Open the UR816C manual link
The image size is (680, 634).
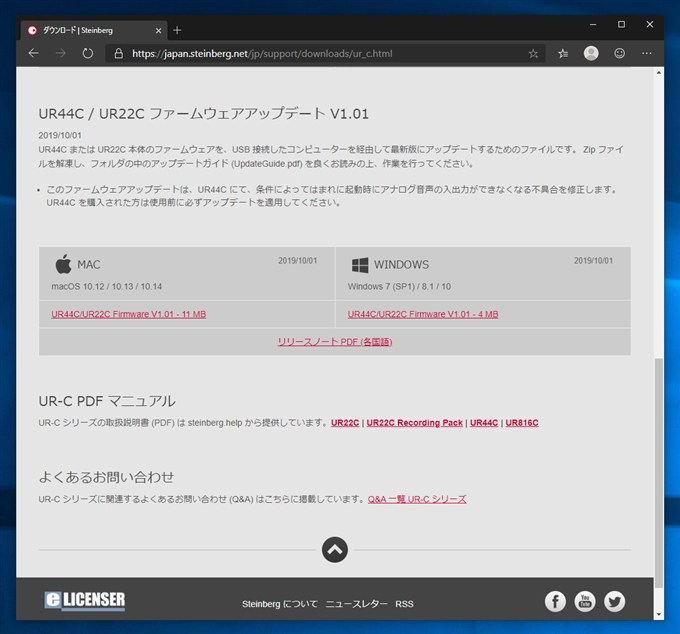[522, 423]
